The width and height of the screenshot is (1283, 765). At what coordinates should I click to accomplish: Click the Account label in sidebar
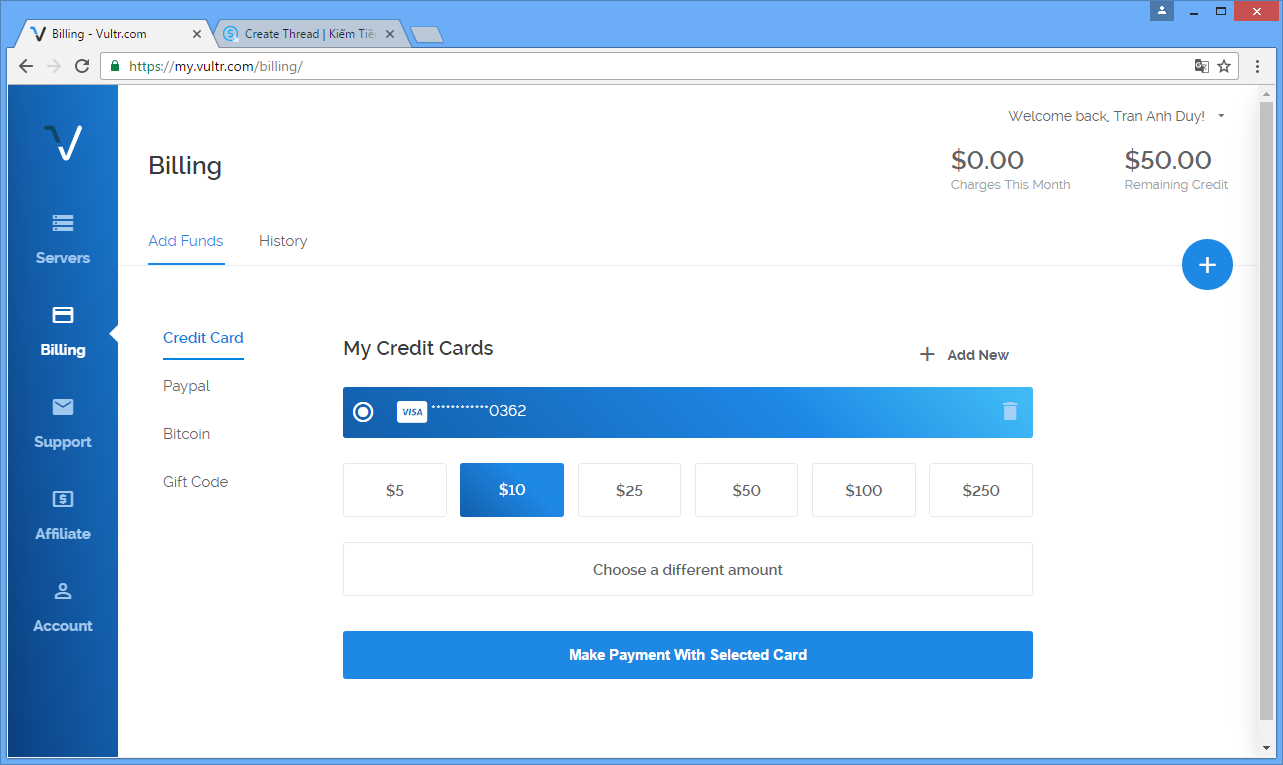point(63,626)
